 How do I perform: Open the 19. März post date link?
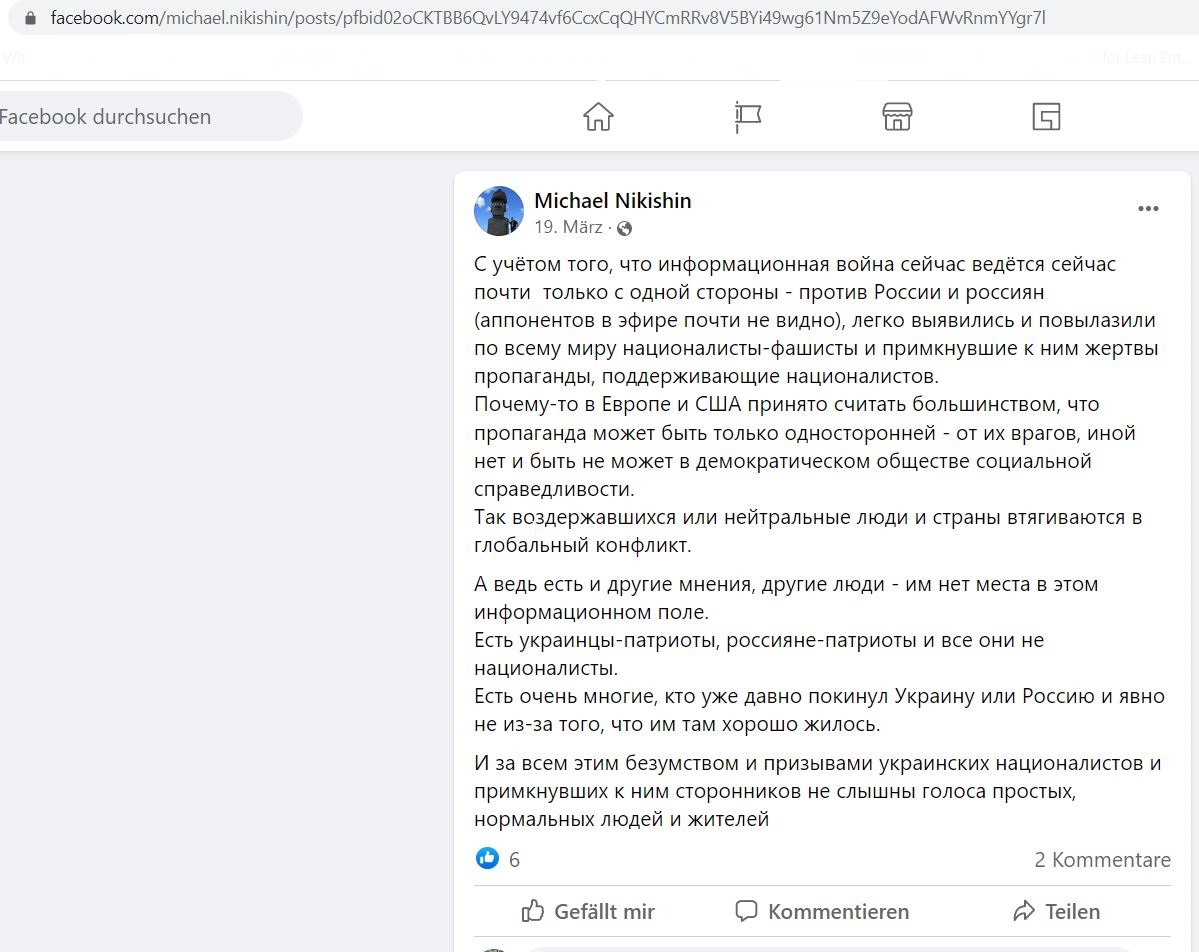(x=568, y=227)
